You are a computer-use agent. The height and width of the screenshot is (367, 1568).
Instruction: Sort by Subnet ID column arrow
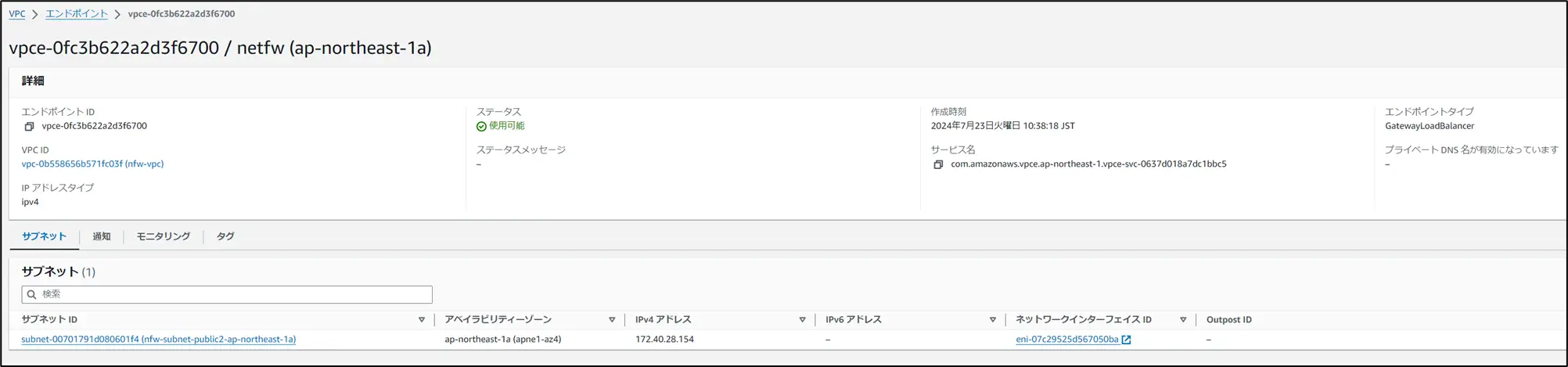(x=422, y=320)
